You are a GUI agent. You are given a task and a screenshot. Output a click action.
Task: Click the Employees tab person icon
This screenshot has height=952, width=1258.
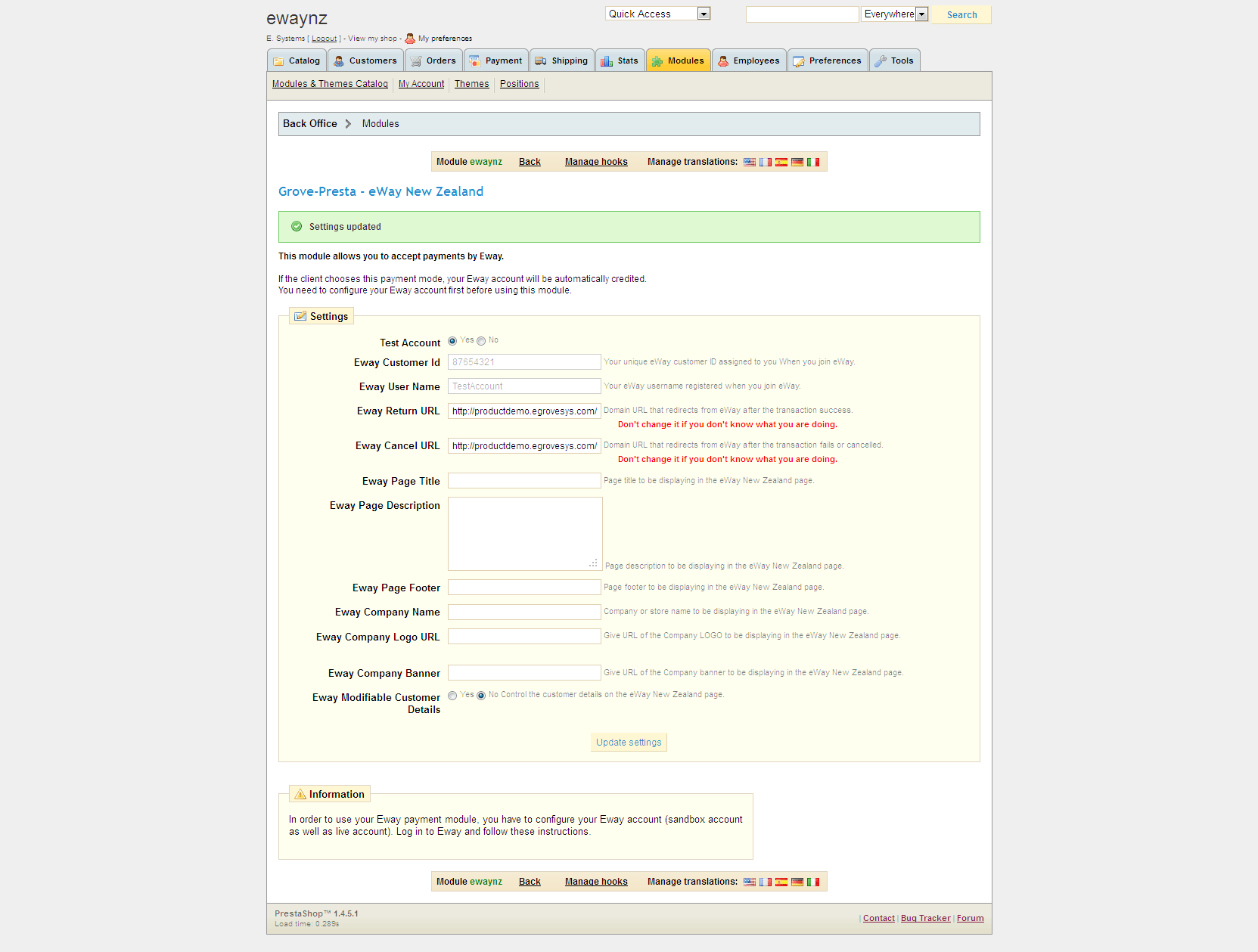[723, 61]
